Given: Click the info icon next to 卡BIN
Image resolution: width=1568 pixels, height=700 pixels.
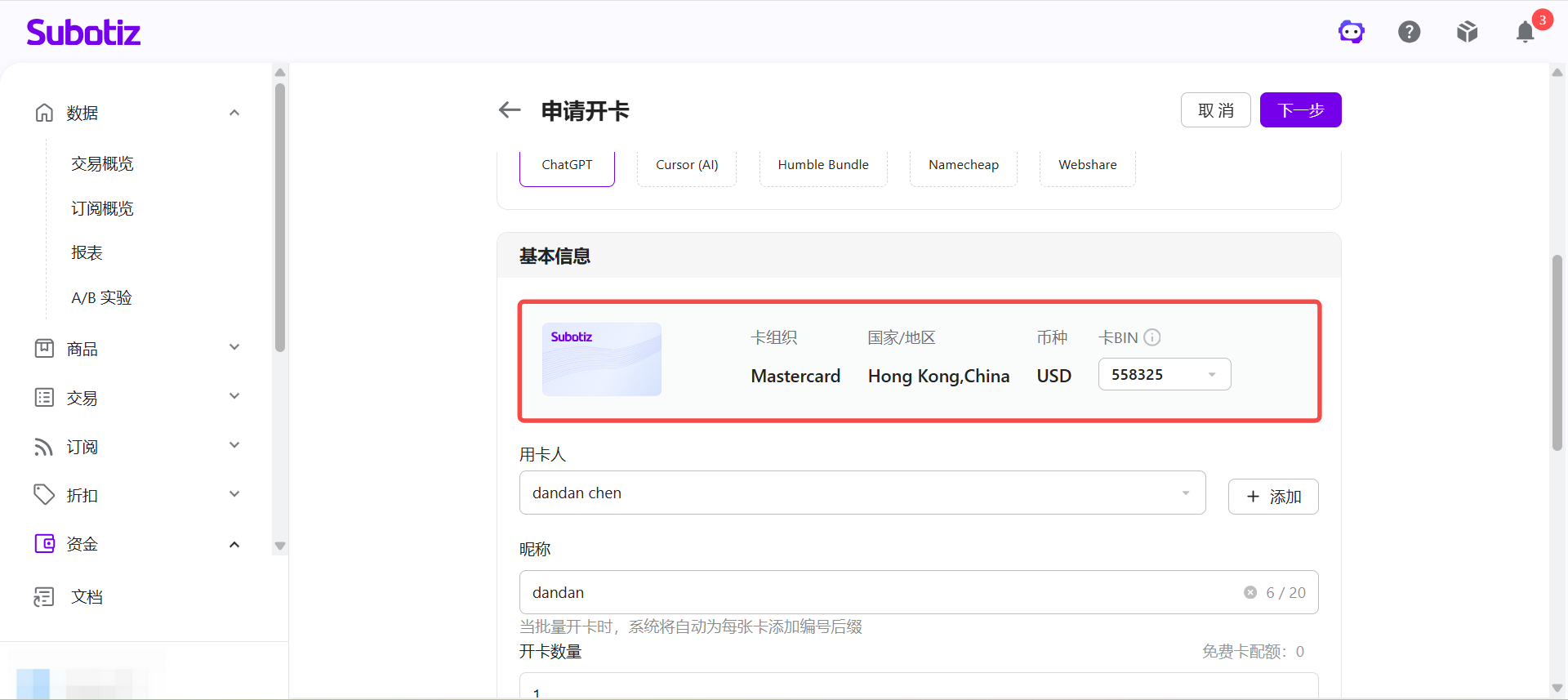Looking at the screenshot, I should pos(1152,337).
